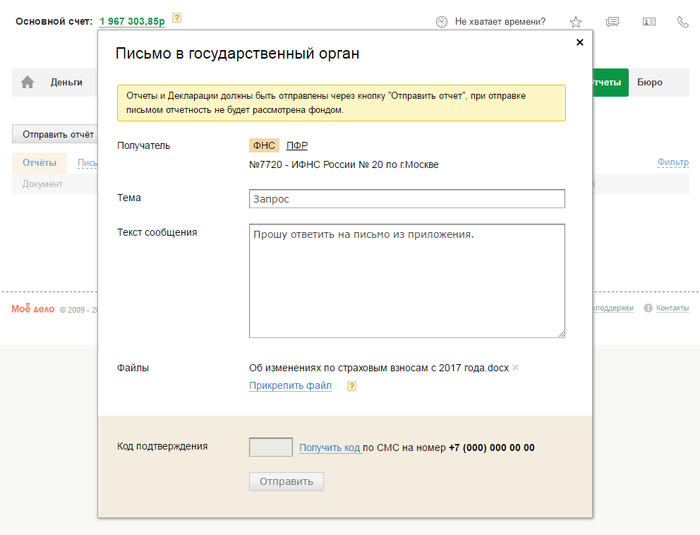The width and height of the screenshot is (700, 535).
Task: Open the chat messages icon
Action: click(x=612, y=22)
